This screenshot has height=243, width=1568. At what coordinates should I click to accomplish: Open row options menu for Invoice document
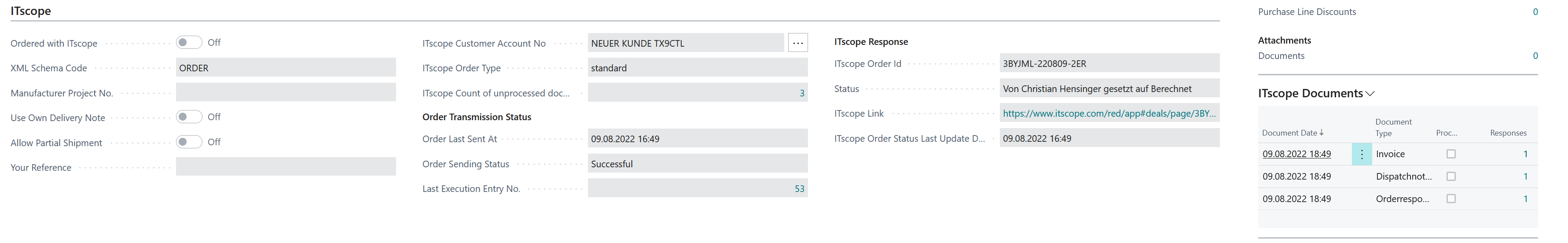pyautogui.click(x=1362, y=155)
